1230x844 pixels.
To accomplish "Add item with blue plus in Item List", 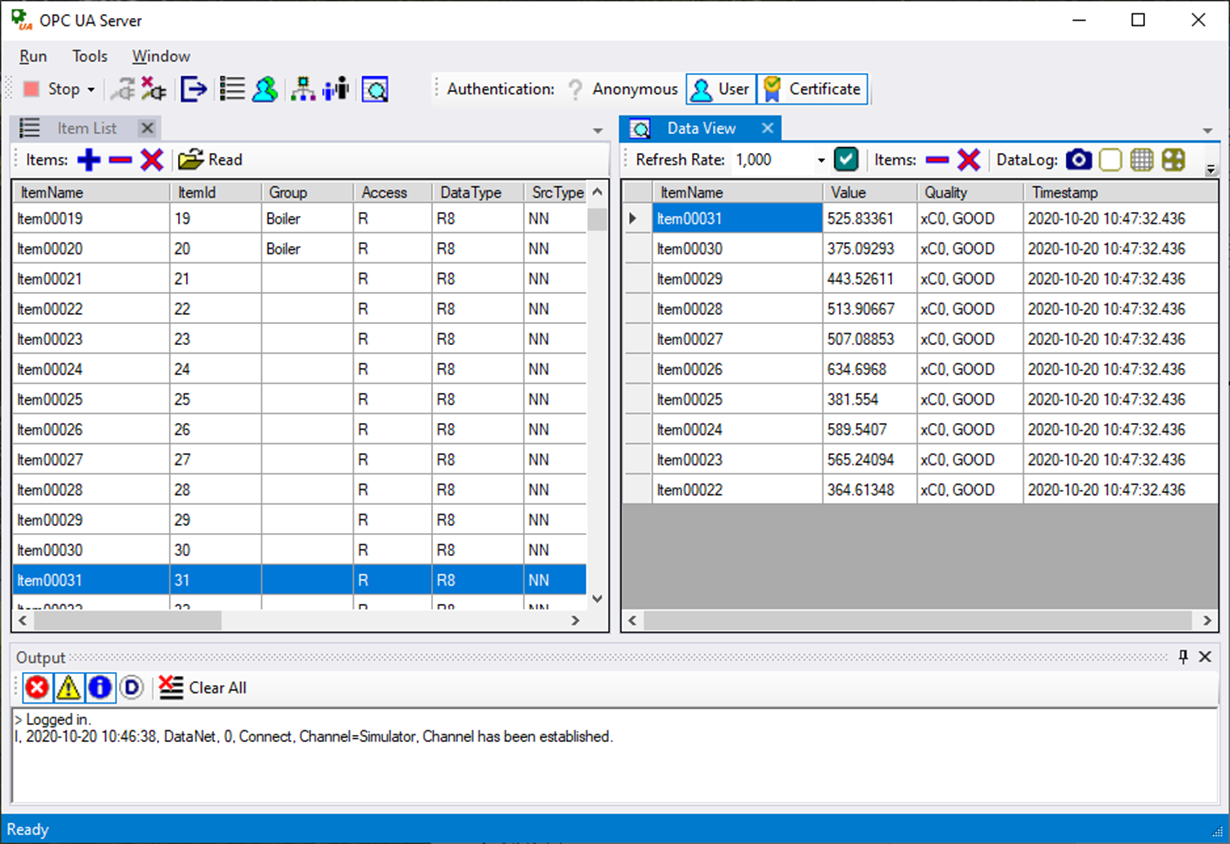I will click(89, 159).
